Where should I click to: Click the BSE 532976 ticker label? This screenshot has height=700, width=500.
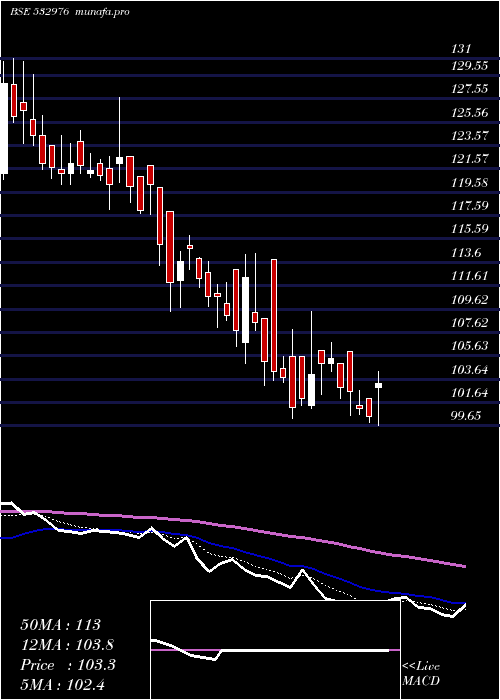[40, 12]
